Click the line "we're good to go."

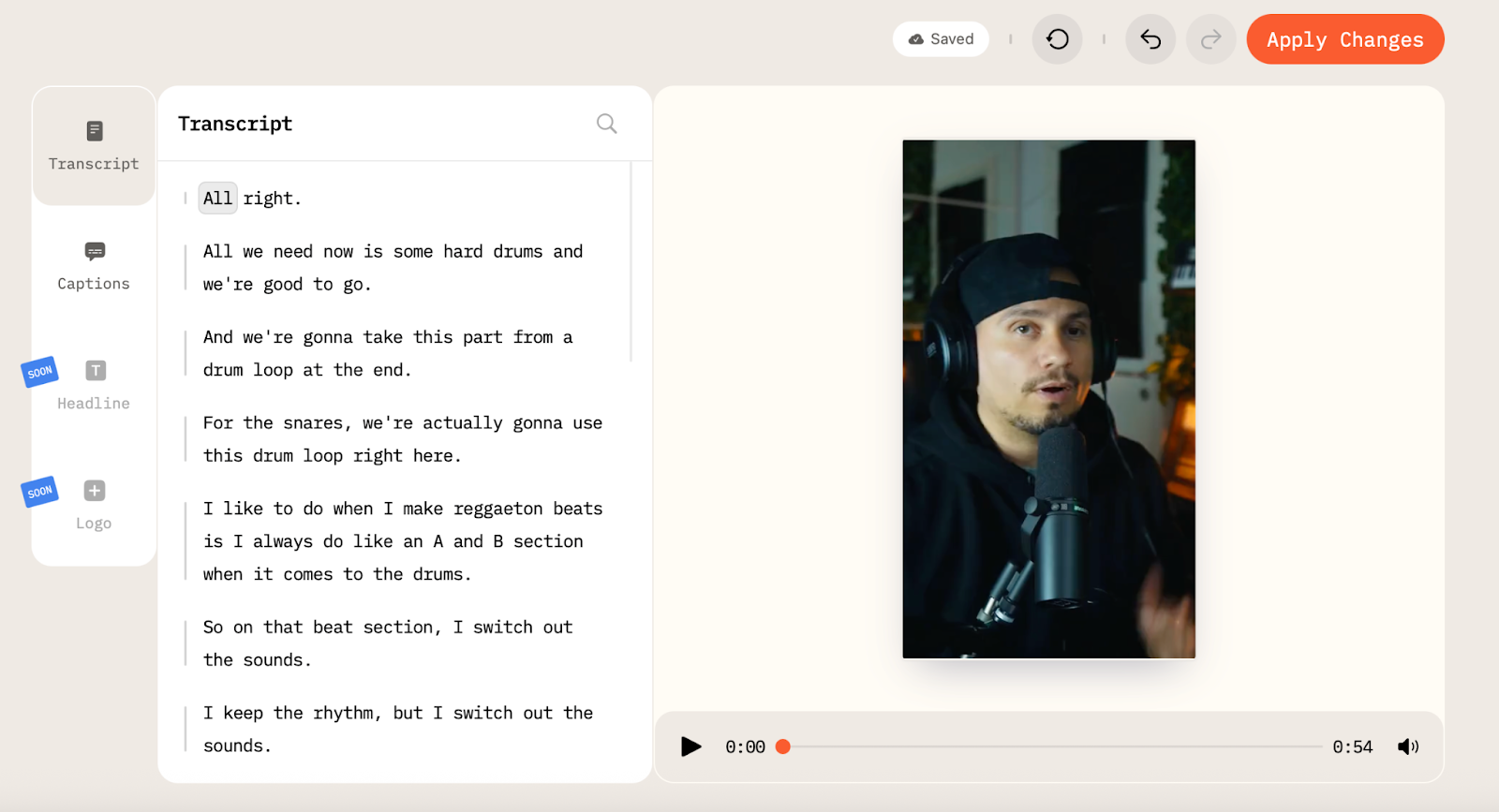click(x=287, y=284)
